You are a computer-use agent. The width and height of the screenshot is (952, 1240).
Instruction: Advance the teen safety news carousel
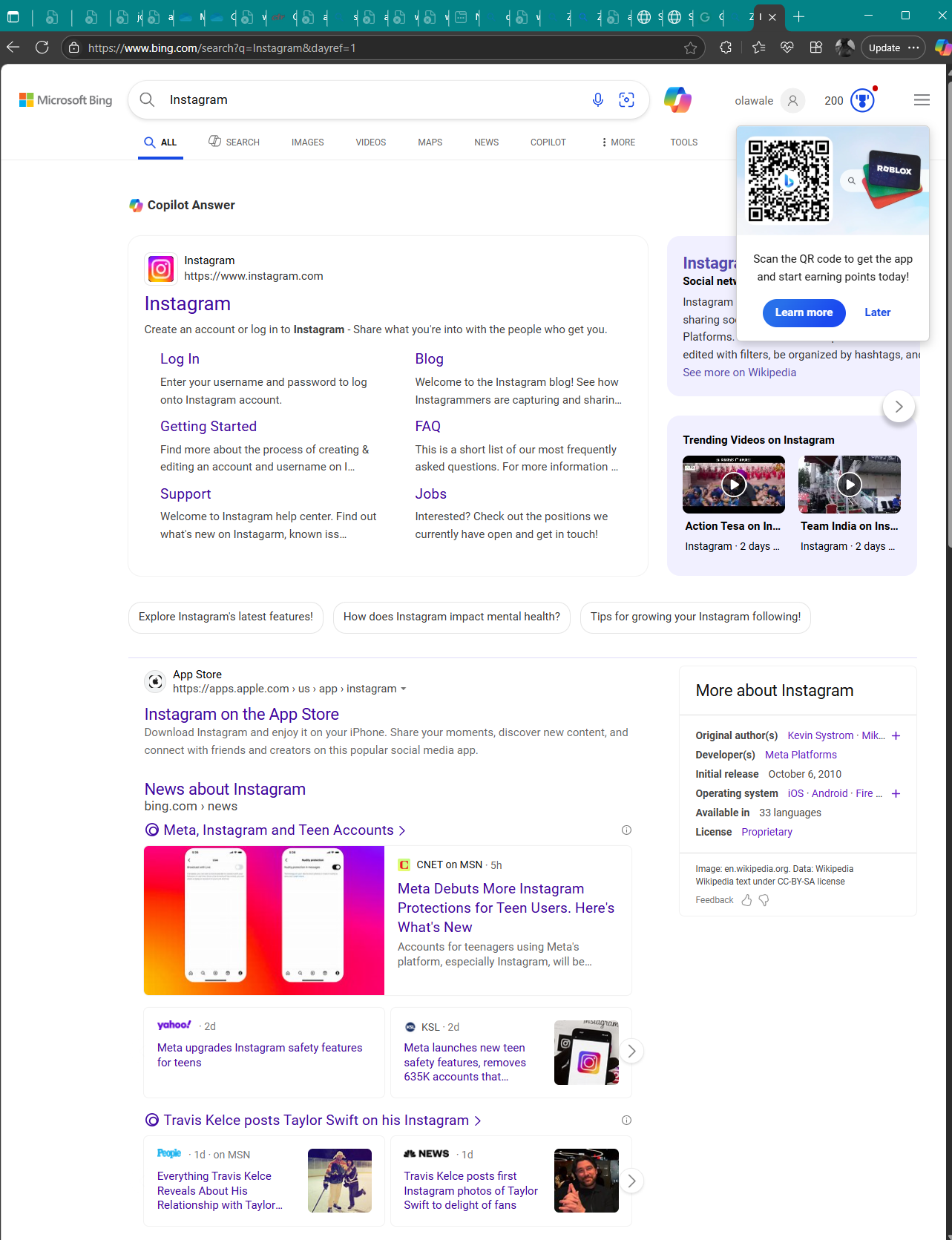coord(631,1052)
